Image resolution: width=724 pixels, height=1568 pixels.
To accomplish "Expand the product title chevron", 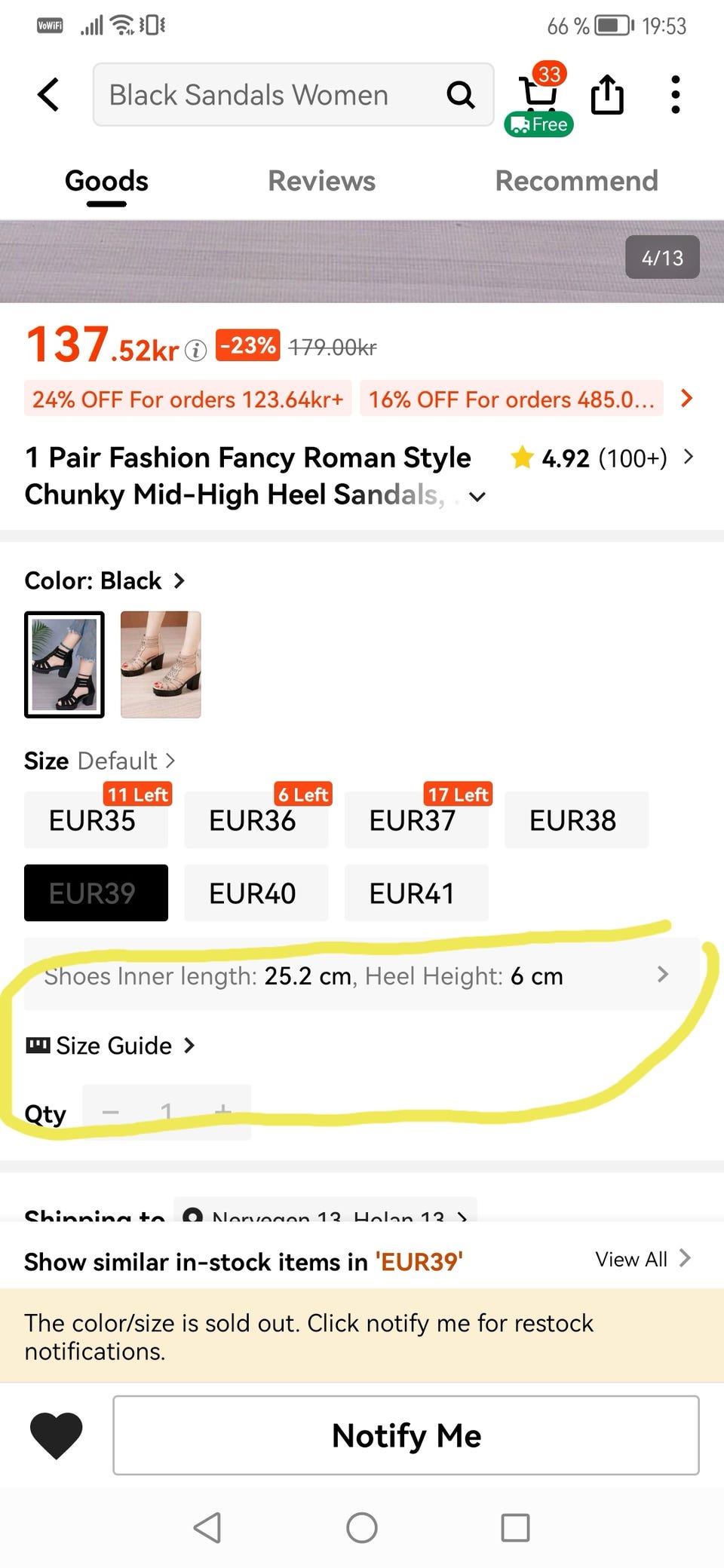I will [477, 497].
